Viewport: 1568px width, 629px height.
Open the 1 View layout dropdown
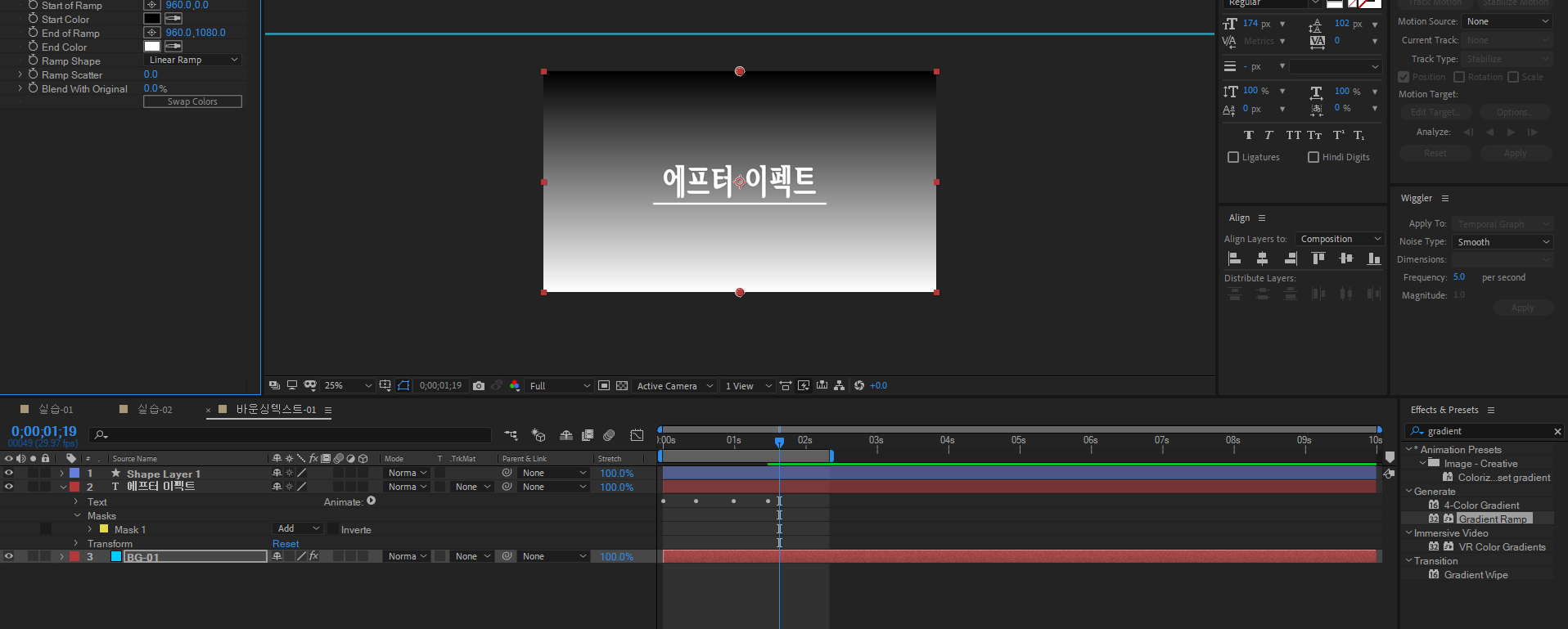pyautogui.click(x=748, y=386)
